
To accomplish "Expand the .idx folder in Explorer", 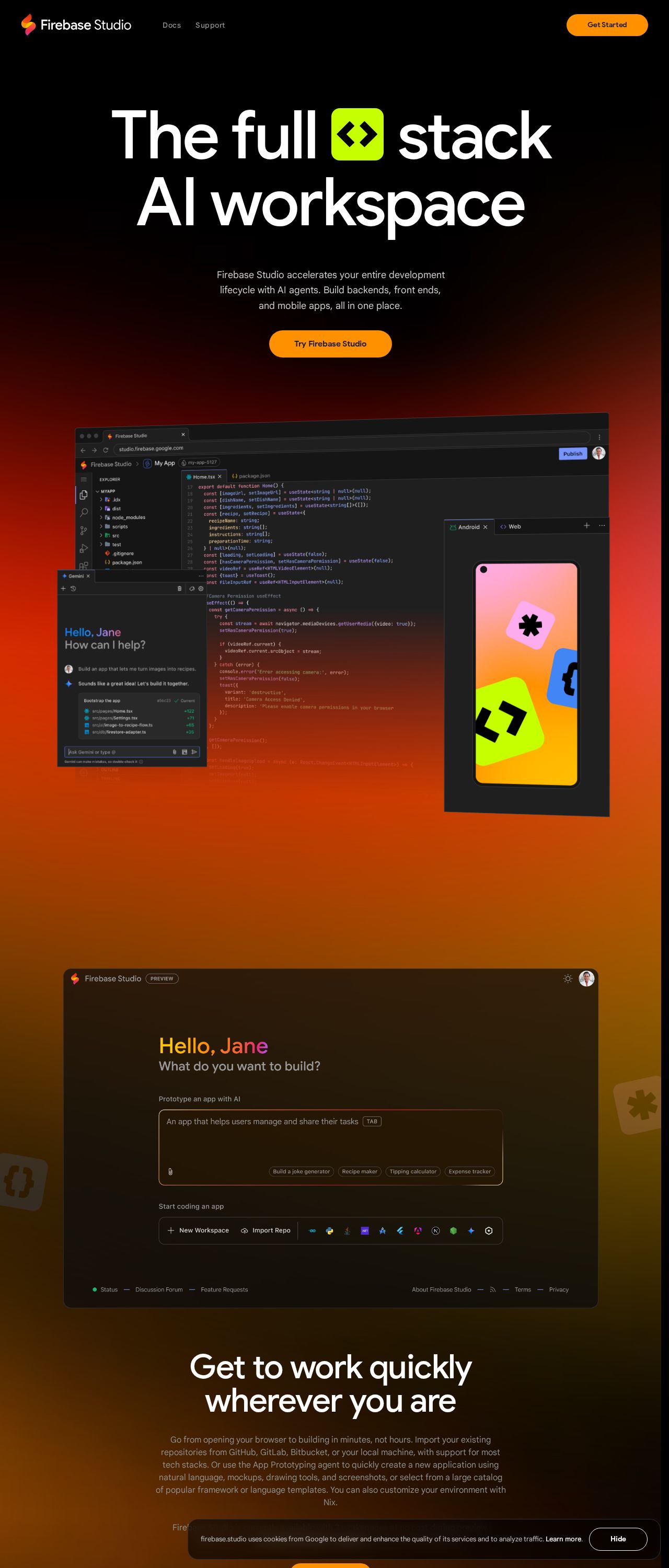I will tap(111, 500).
